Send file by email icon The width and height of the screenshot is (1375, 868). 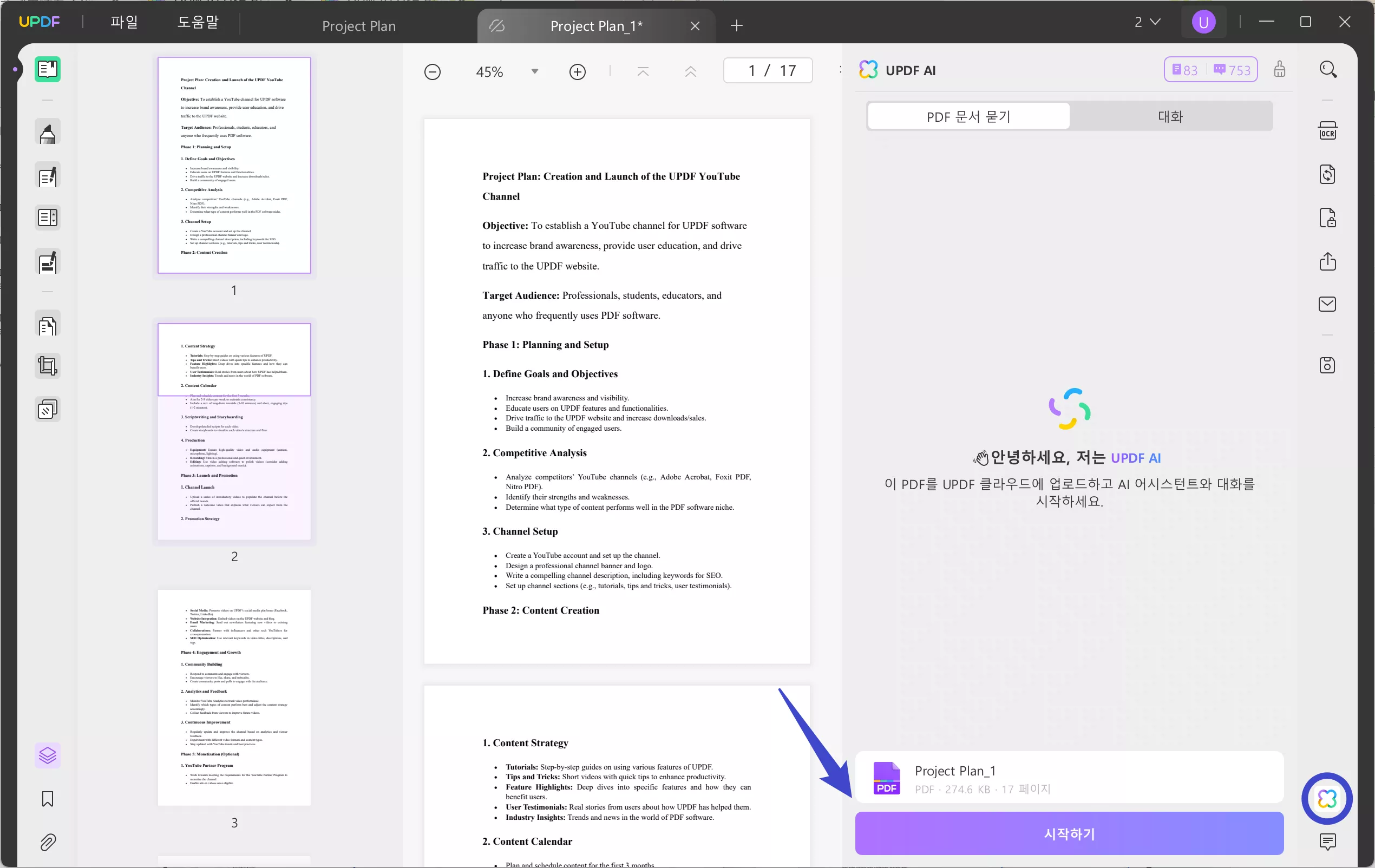coord(1327,304)
